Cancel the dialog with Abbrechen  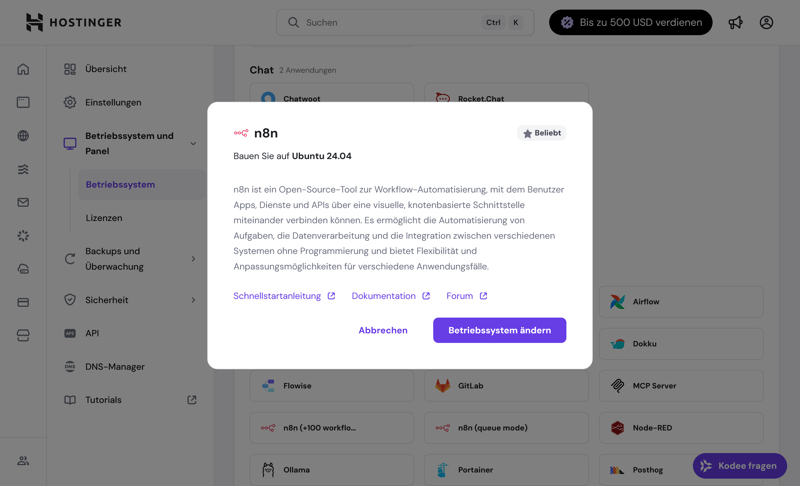pyautogui.click(x=383, y=330)
